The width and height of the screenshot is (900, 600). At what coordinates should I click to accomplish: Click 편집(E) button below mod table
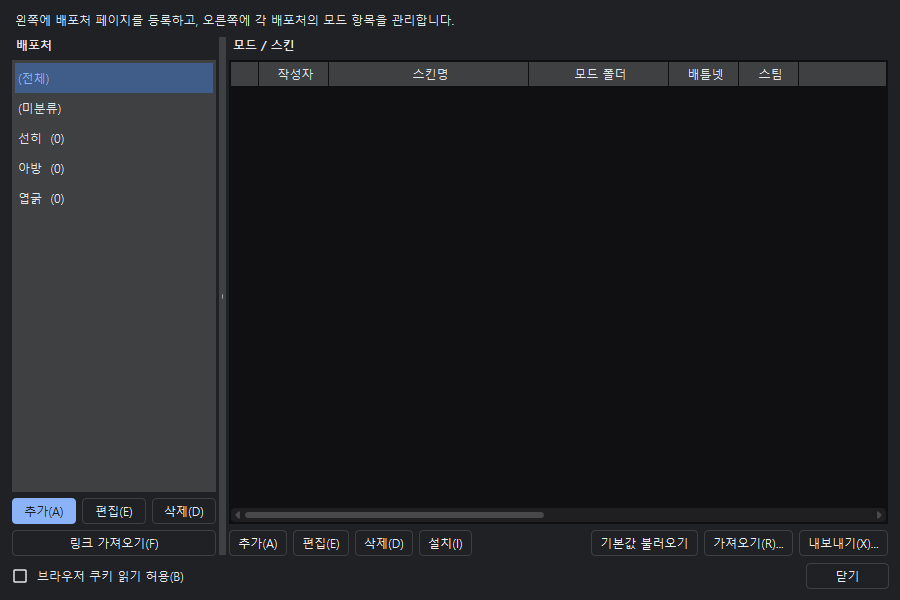(x=321, y=543)
